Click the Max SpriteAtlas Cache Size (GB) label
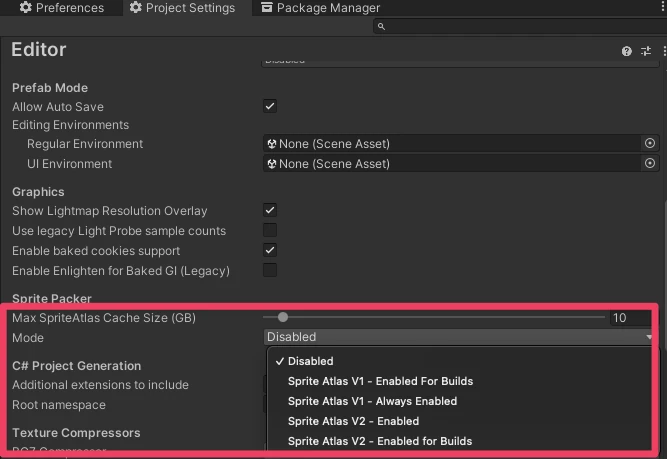Viewport: 667px width, 459px height. coord(104,318)
